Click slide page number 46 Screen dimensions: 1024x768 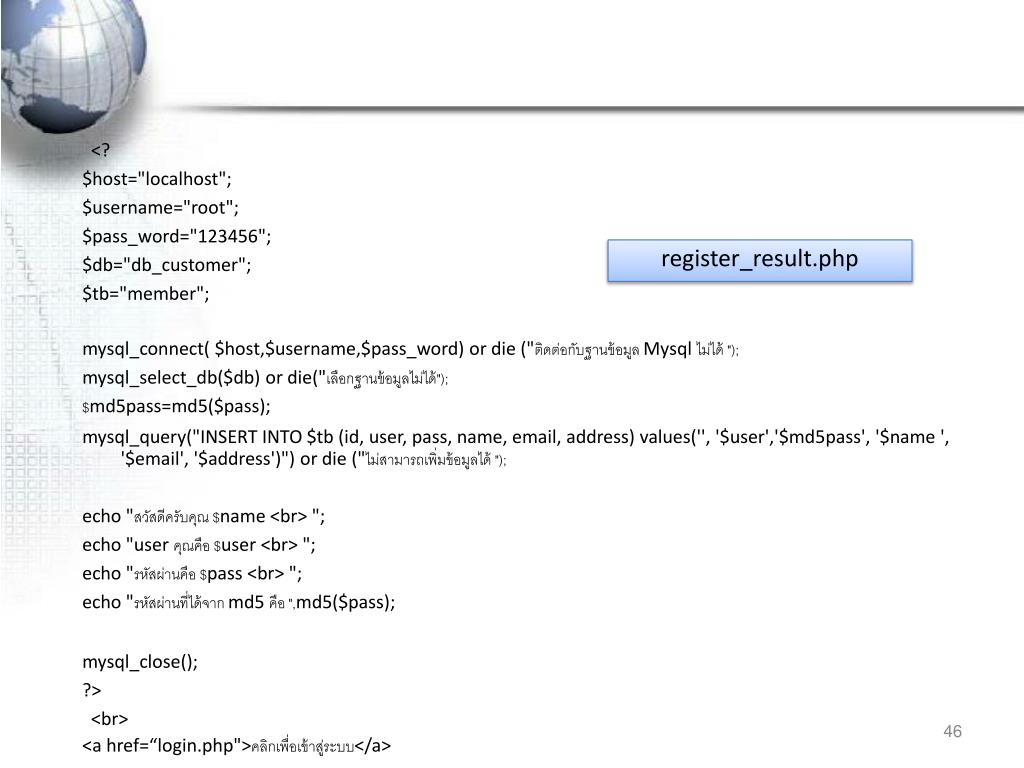[x=952, y=731]
